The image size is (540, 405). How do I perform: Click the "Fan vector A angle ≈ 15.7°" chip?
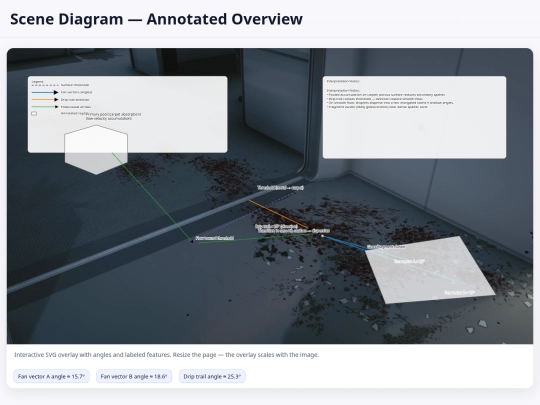coord(51,376)
